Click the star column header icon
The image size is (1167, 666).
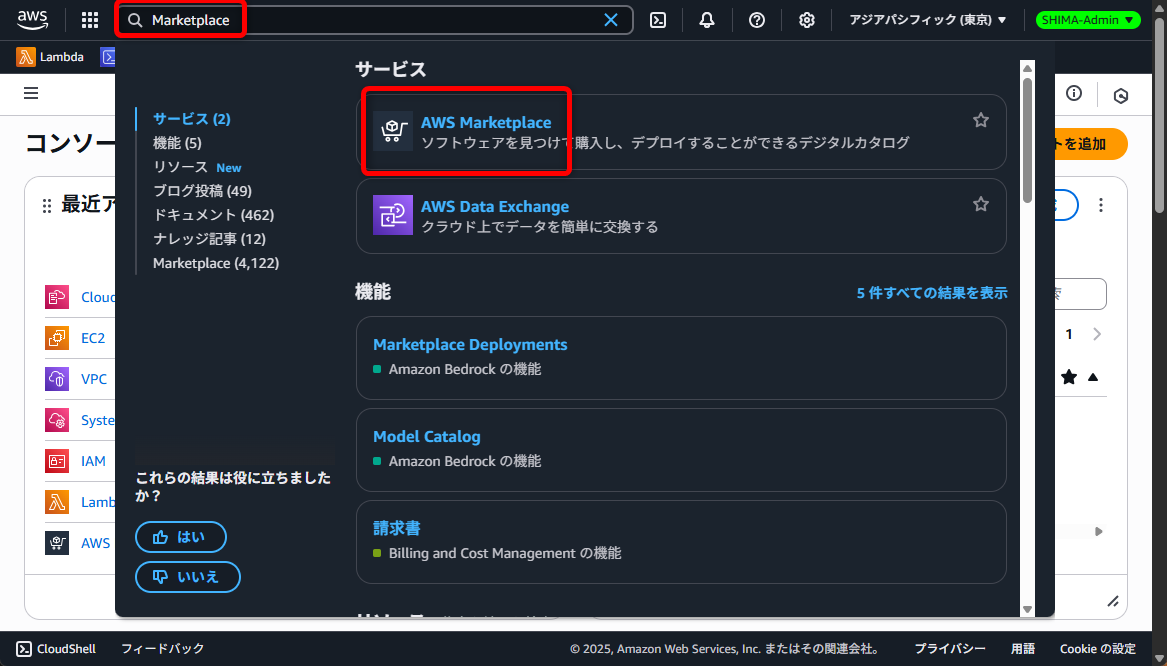1069,377
